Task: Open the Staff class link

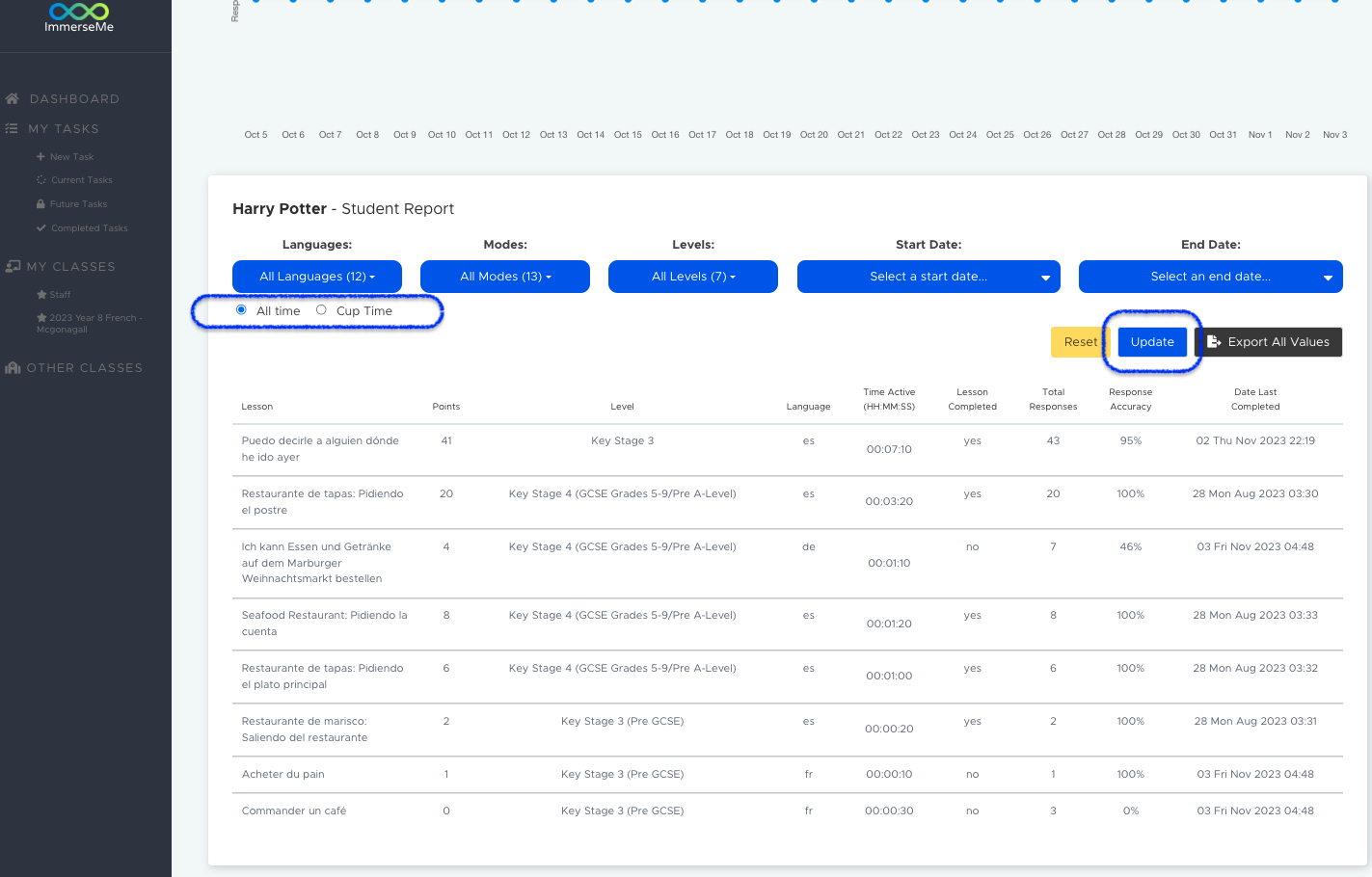Action: pos(60,295)
